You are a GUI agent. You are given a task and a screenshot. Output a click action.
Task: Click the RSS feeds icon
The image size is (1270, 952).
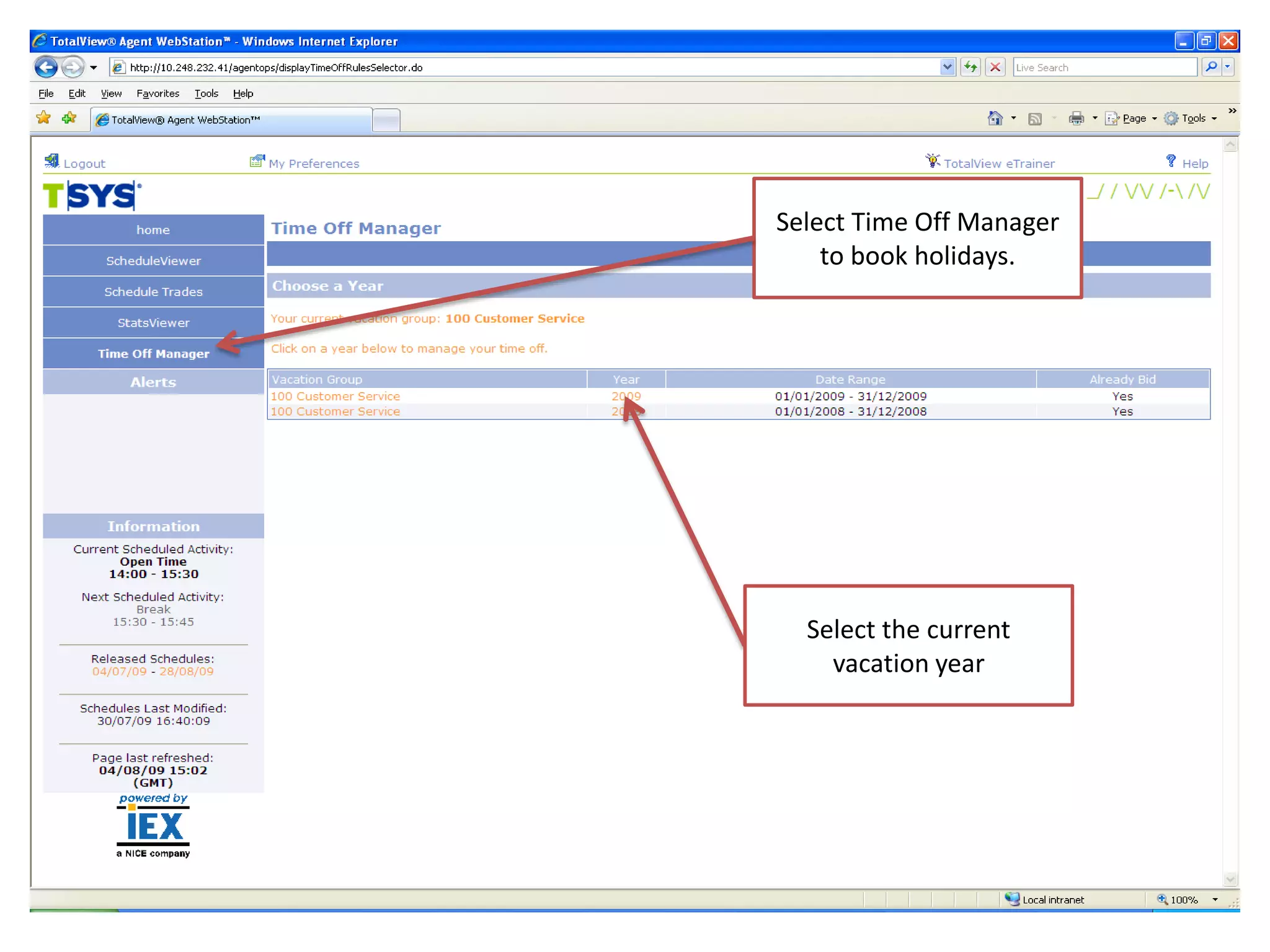(1034, 118)
